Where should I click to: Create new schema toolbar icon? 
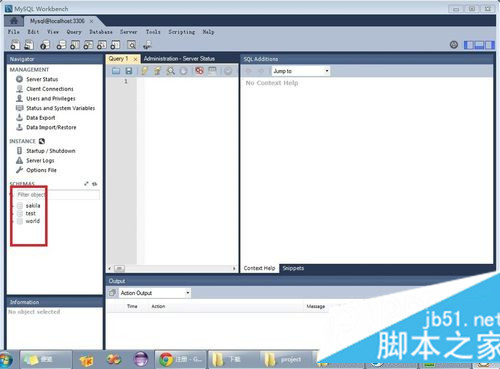(x=61, y=45)
